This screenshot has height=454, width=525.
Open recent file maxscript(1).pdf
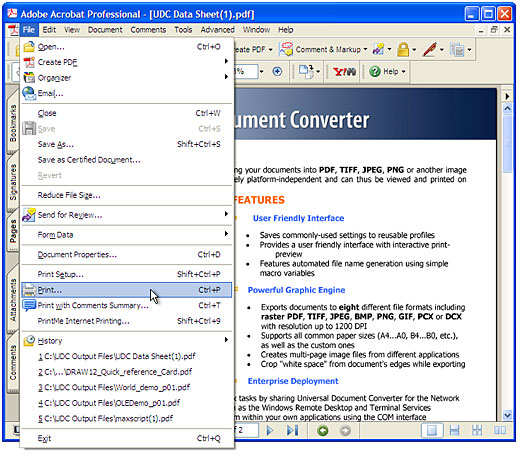point(127,418)
